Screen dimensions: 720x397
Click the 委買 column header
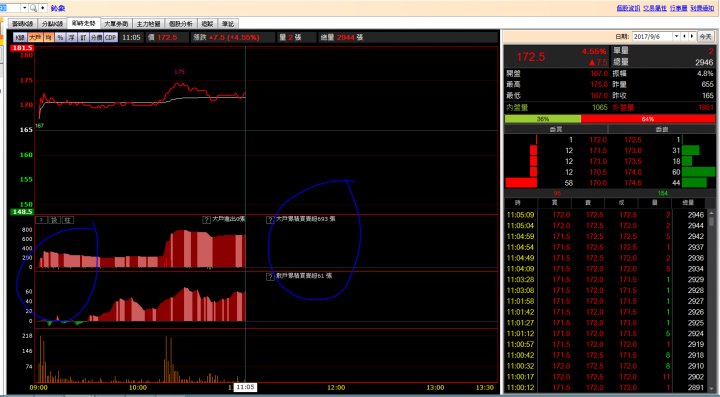click(556, 129)
